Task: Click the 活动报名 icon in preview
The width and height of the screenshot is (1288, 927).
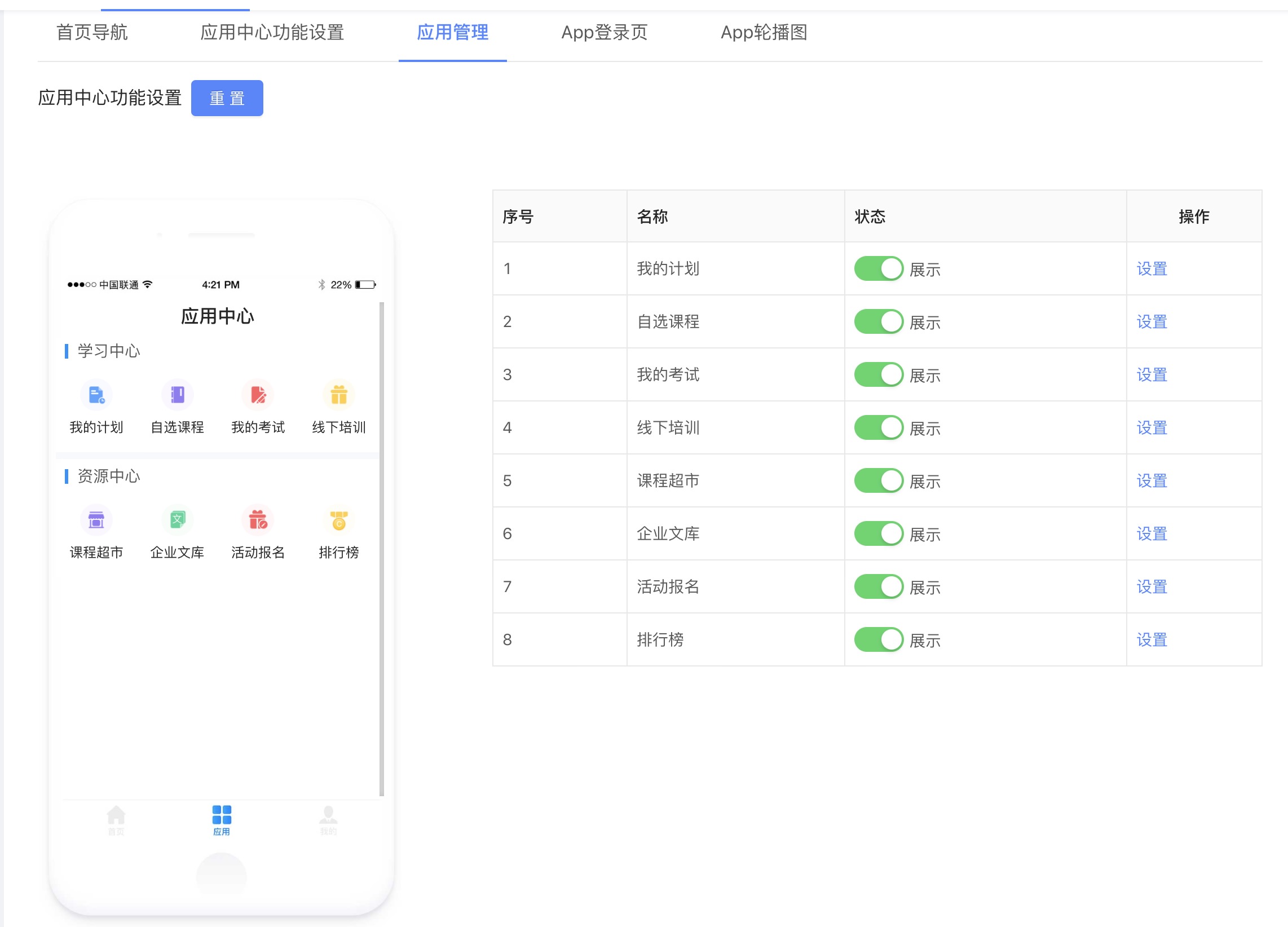Action: (258, 520)
